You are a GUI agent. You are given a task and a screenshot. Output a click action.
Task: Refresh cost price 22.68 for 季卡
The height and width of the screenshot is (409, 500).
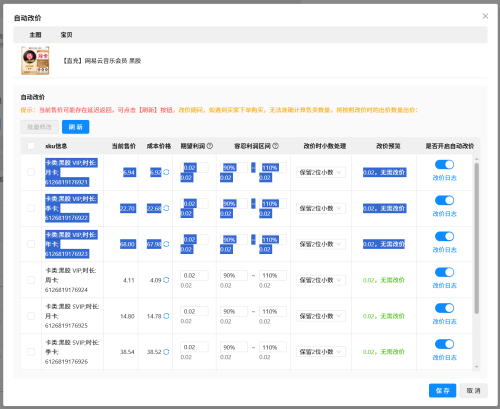pos(166,208)
